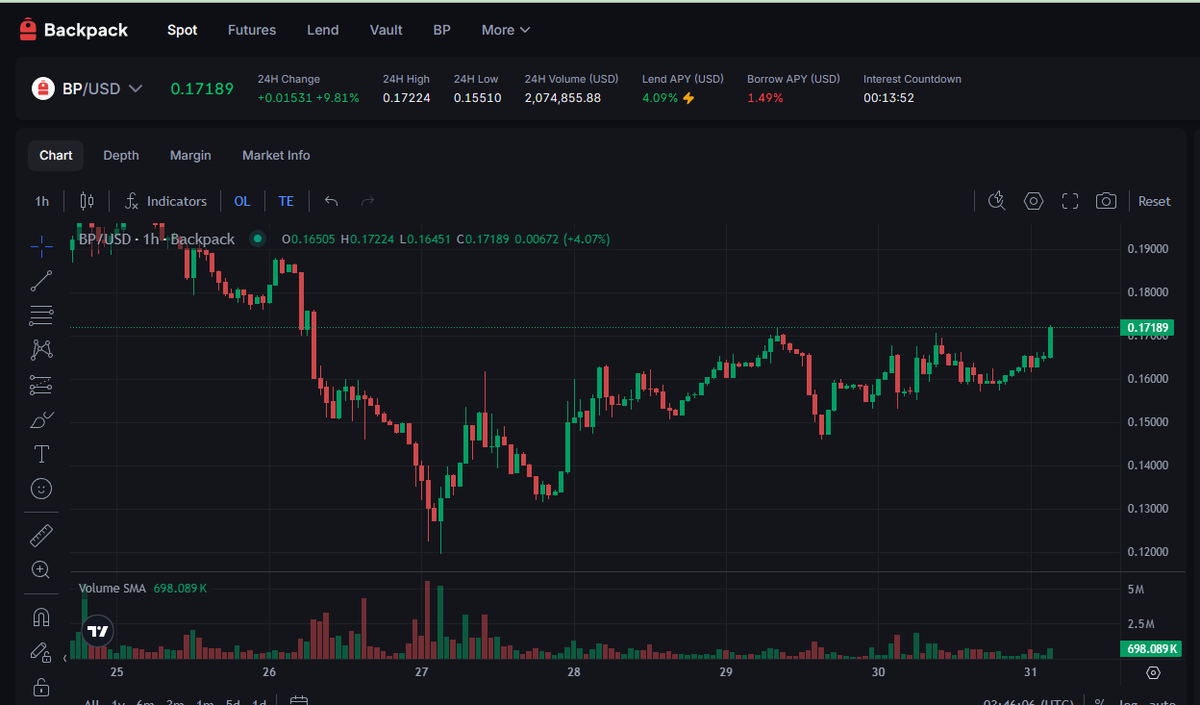Switch chart to fullscreen mode
Image resolution: width=1200 pixels, height=705 pixels.
[x=1070, y=201]
